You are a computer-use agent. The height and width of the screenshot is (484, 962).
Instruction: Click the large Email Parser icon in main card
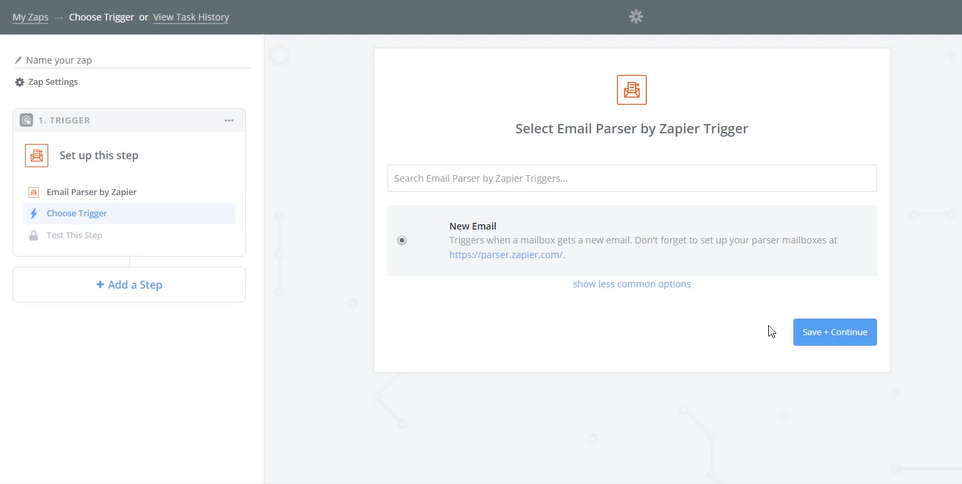tap(631, 90)
